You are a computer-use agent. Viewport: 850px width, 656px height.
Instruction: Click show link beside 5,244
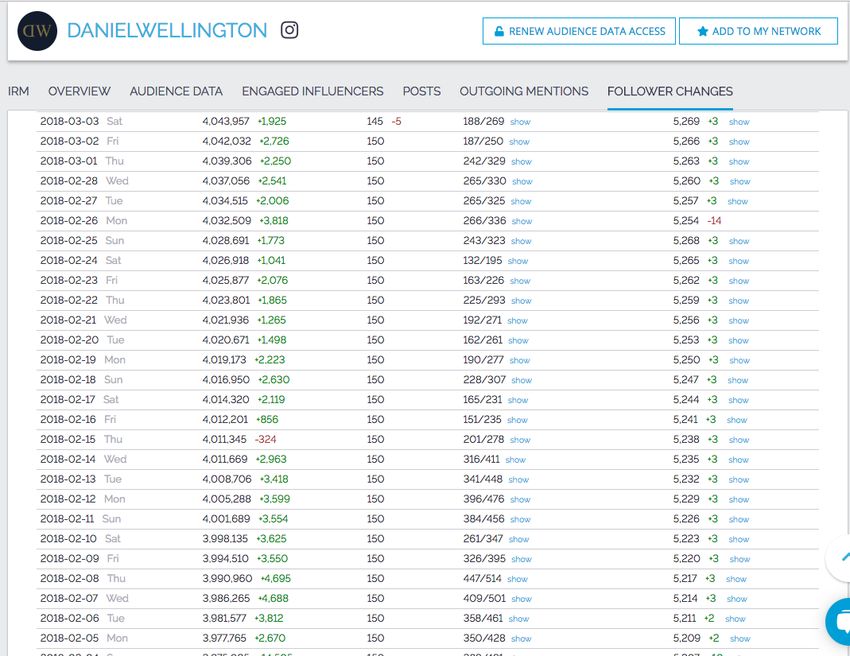coord(739,400)
